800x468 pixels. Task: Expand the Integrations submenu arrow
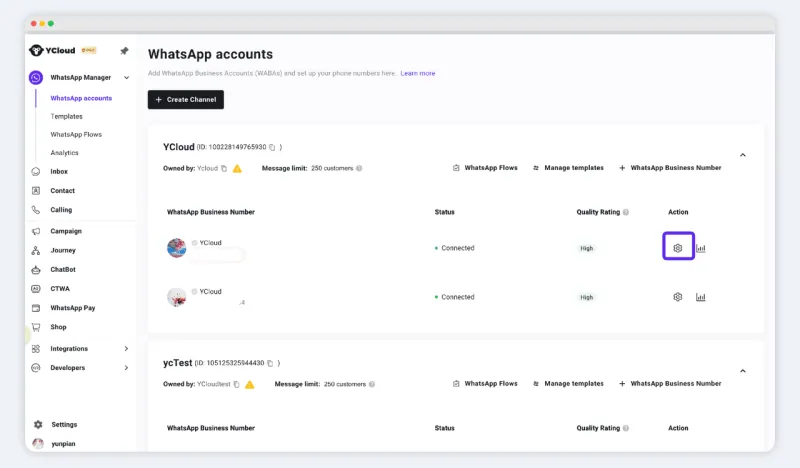tap(126, 349)
